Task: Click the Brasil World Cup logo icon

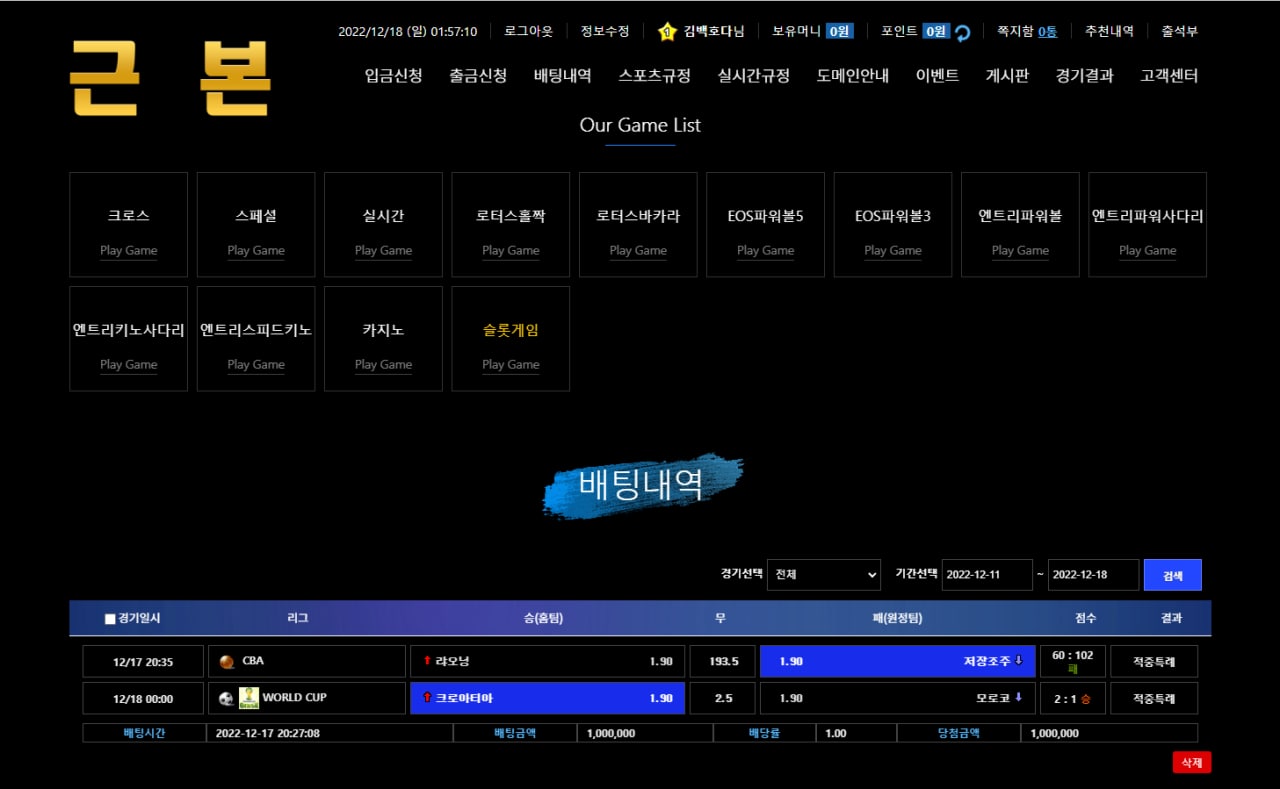Action: pyautogui.click(x=249, y=697)
